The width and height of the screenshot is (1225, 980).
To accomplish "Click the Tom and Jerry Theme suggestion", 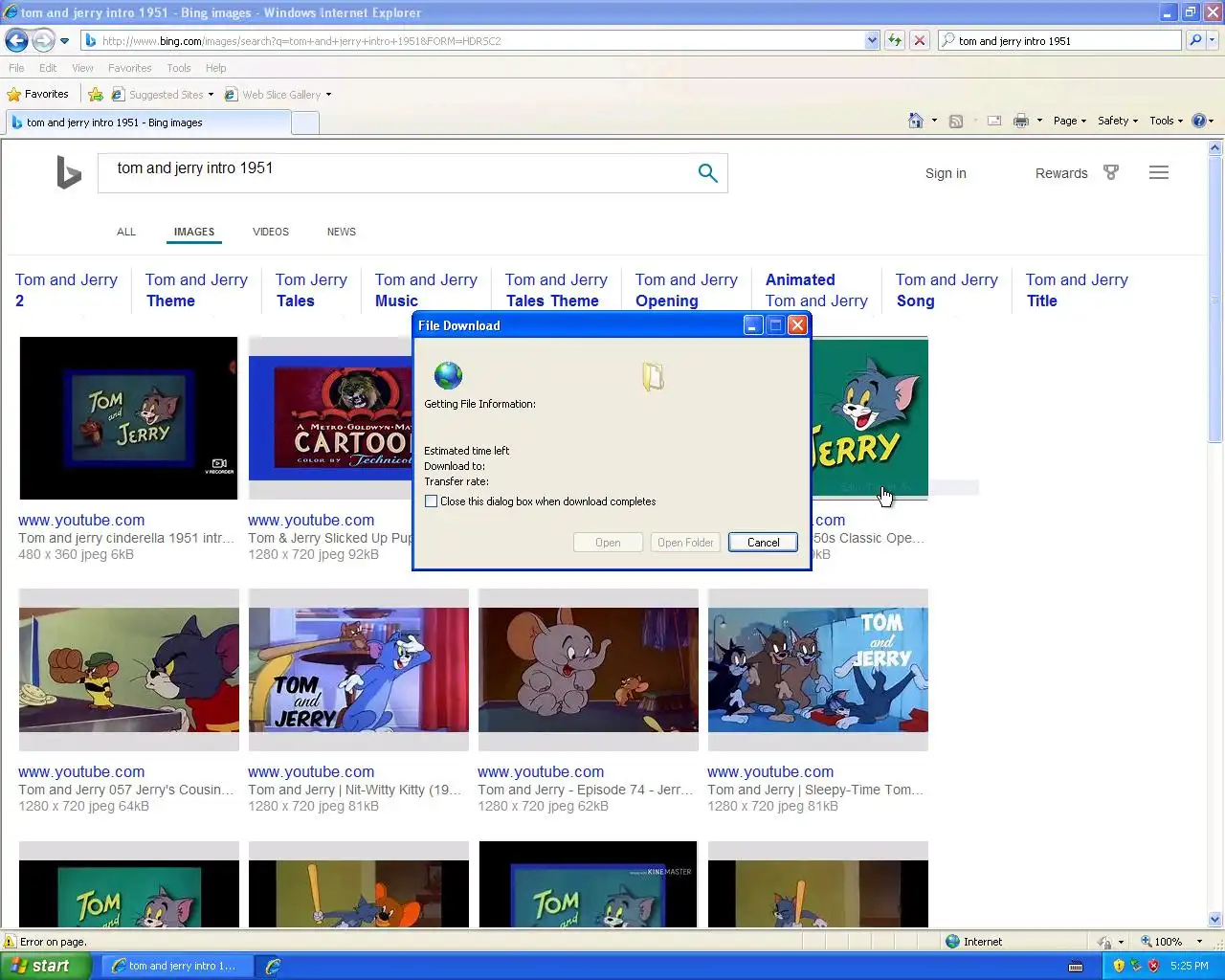I will (x=196, y=290).
